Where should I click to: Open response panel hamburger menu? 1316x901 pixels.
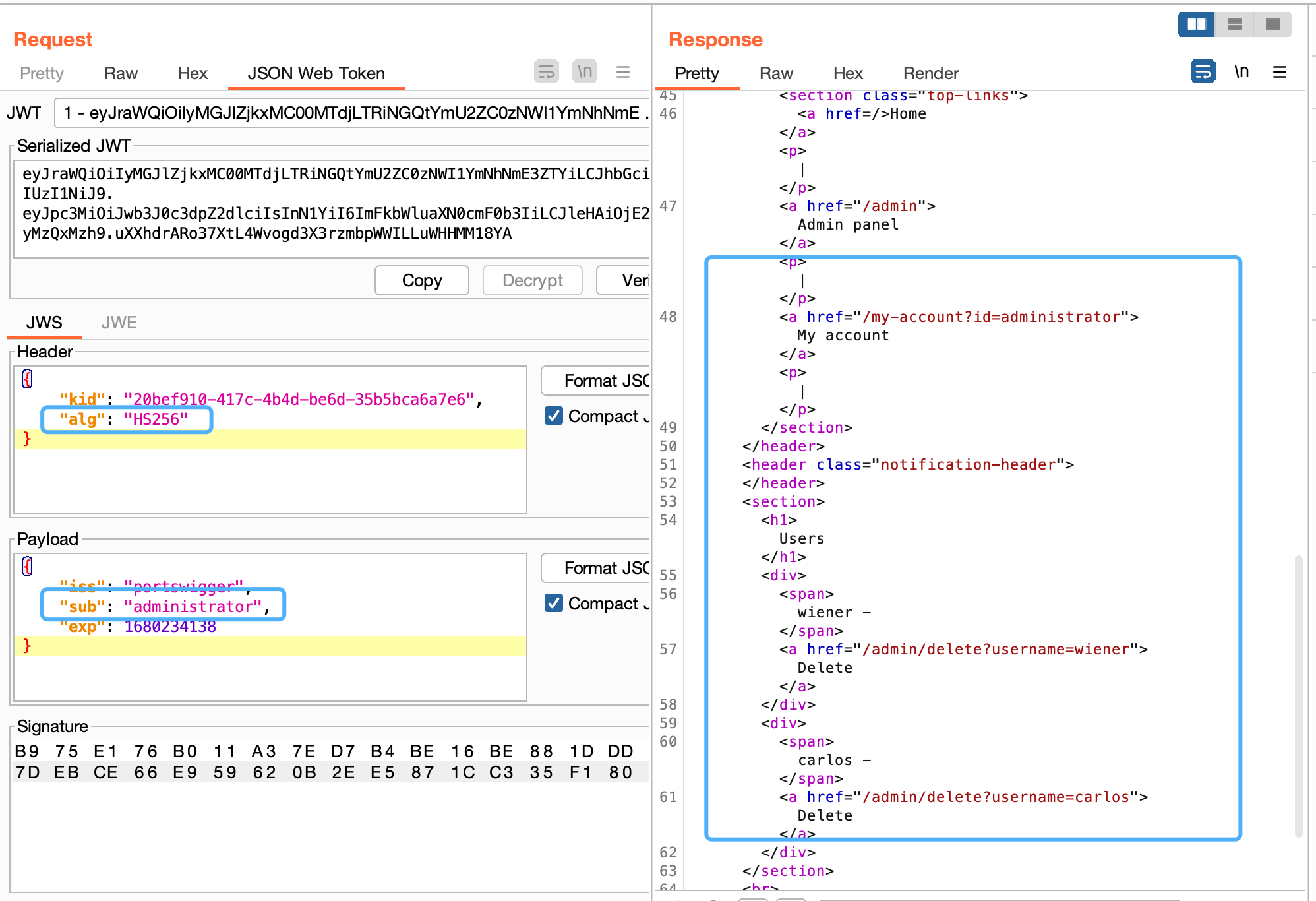pos(1279,72)
